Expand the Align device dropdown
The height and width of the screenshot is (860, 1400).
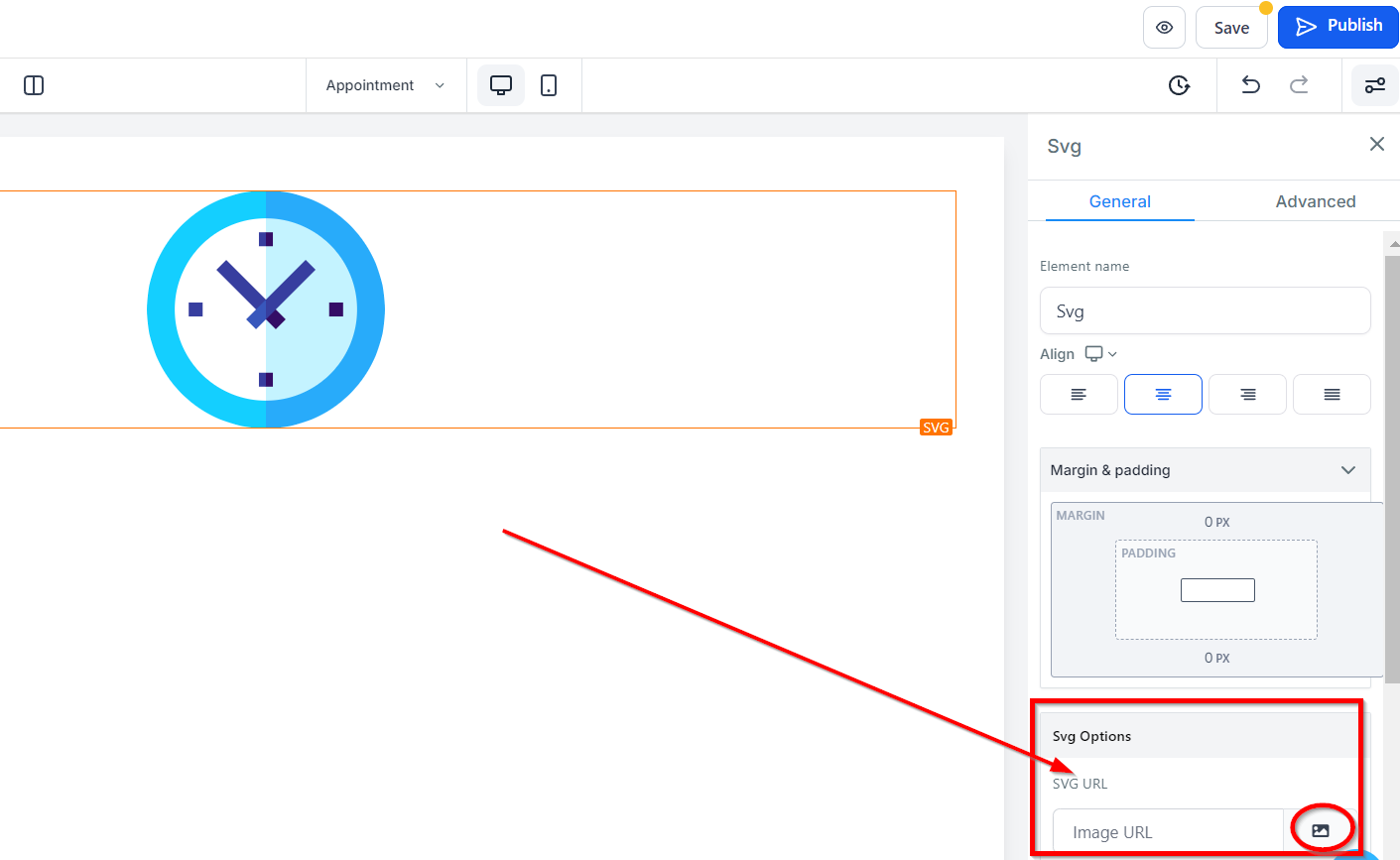[1101, 354]
